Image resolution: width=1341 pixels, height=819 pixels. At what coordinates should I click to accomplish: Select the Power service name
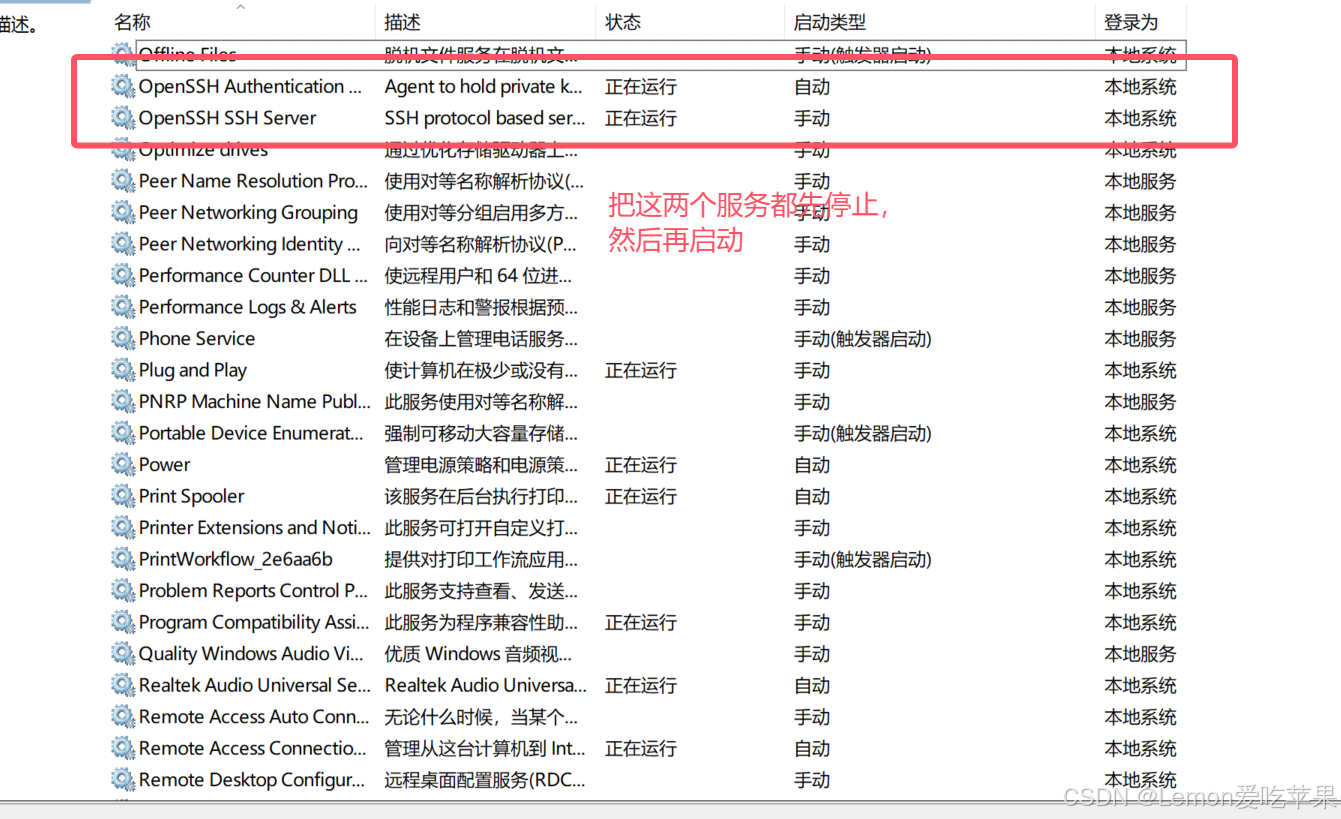[x=164, y=465]
